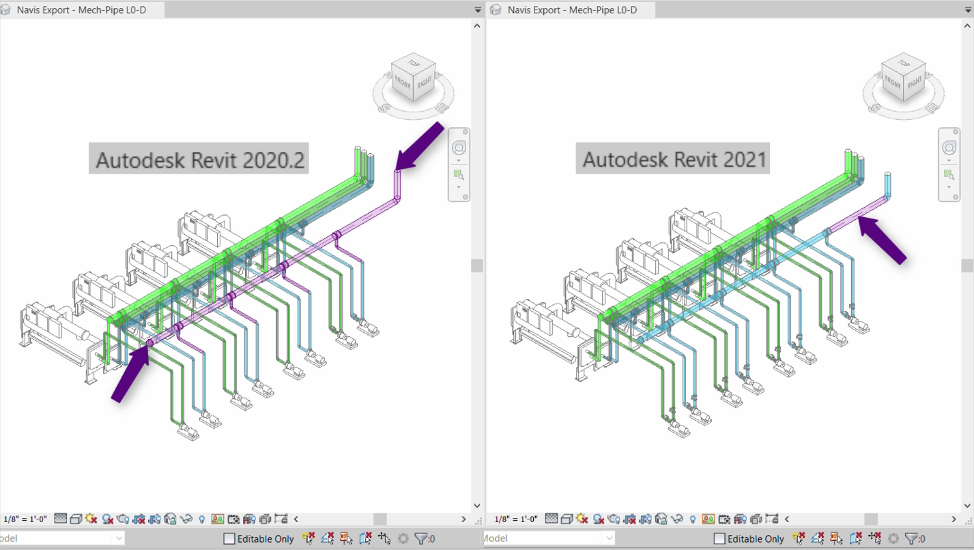Toggle Select Pinned Elements in Revit 2020.2 status bar
Screen dimensions: 974x550
[346, 538]
